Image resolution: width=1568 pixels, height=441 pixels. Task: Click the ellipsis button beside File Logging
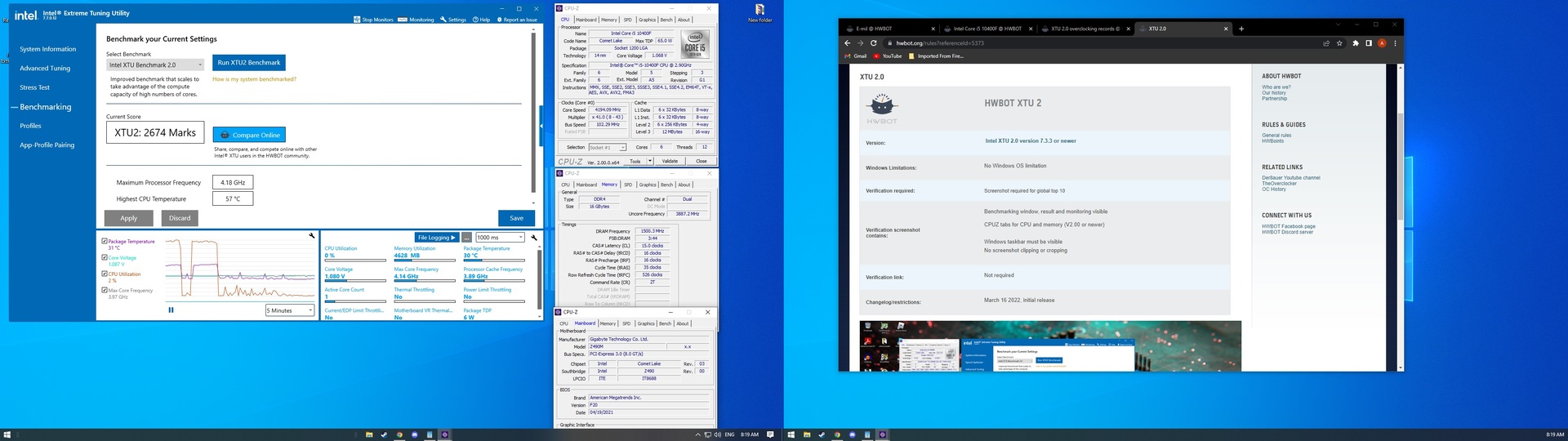click(x=467, y=238)
